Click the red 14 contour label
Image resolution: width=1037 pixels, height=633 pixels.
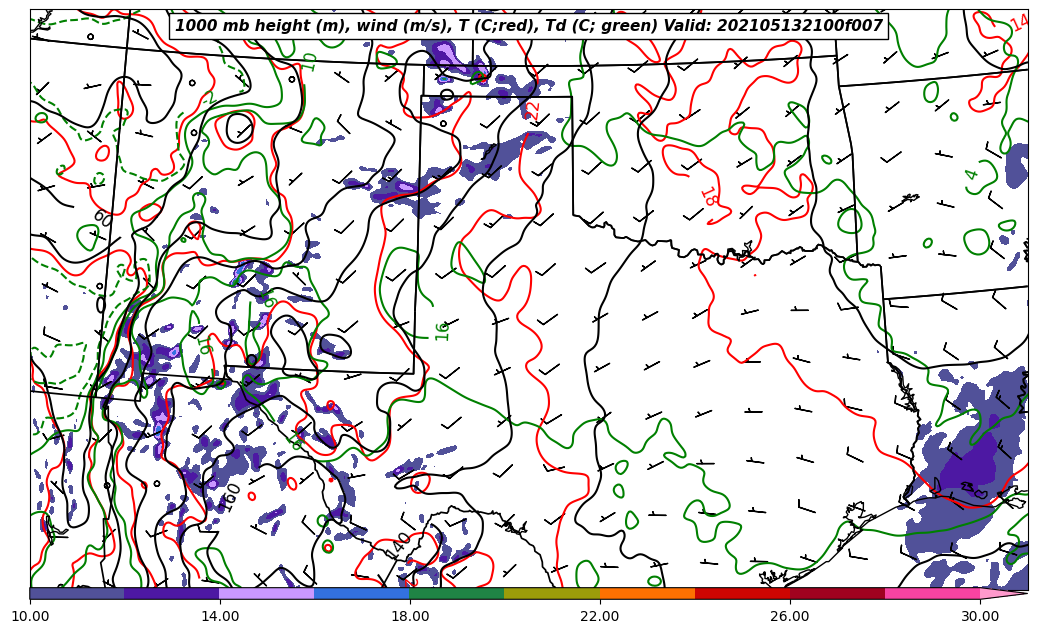tap(1018, 22)
